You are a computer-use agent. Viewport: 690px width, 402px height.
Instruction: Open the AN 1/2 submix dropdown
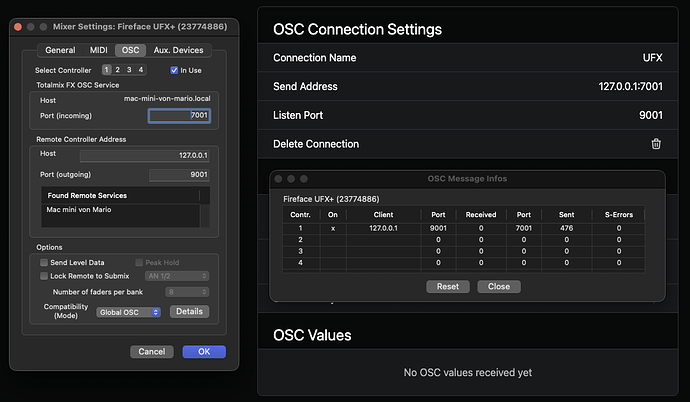click(177, 276)
